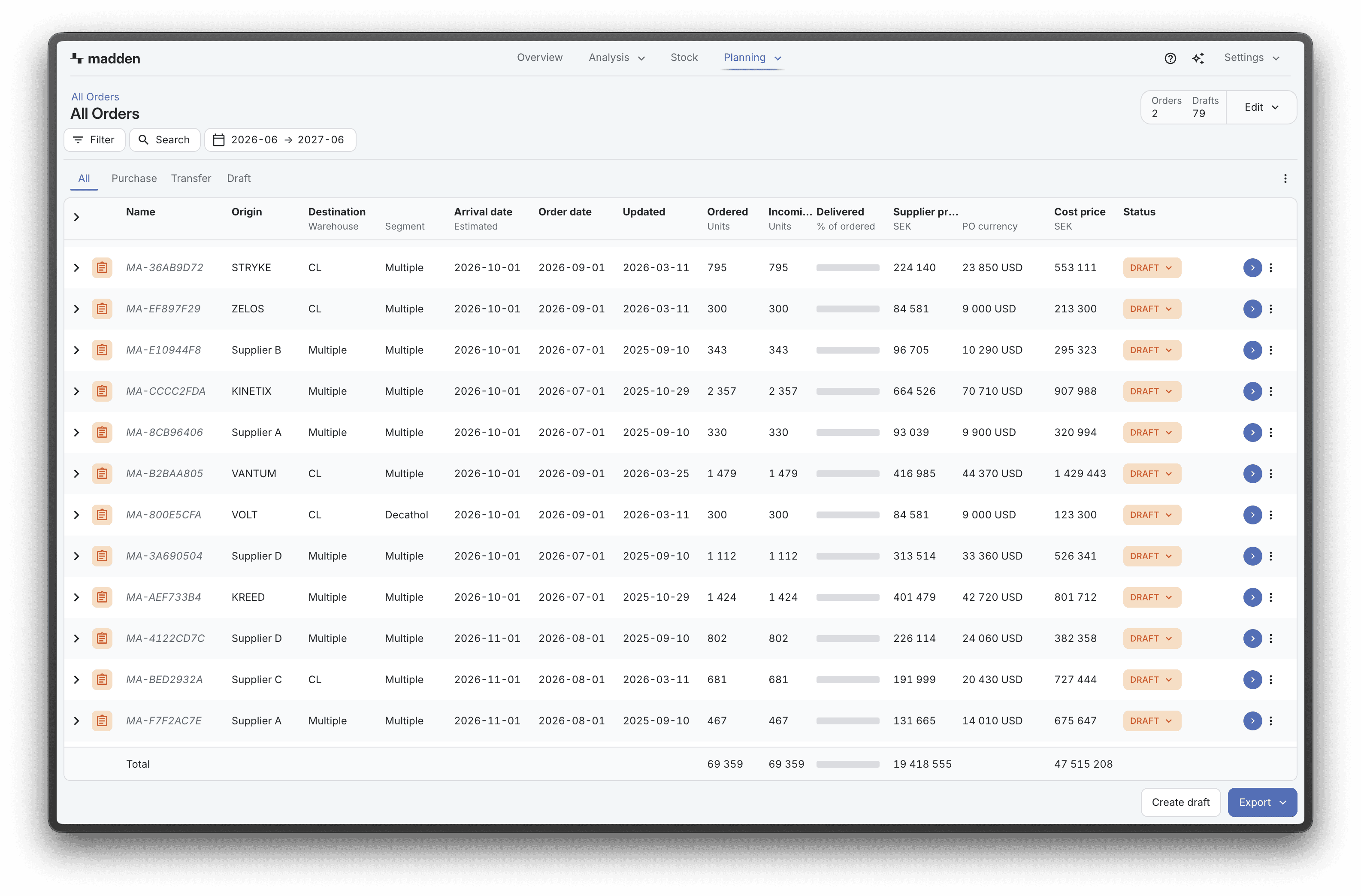Viewport: 1361px width, 896px height.
Task: Go to the Stock page
Action: coord(684,58)
